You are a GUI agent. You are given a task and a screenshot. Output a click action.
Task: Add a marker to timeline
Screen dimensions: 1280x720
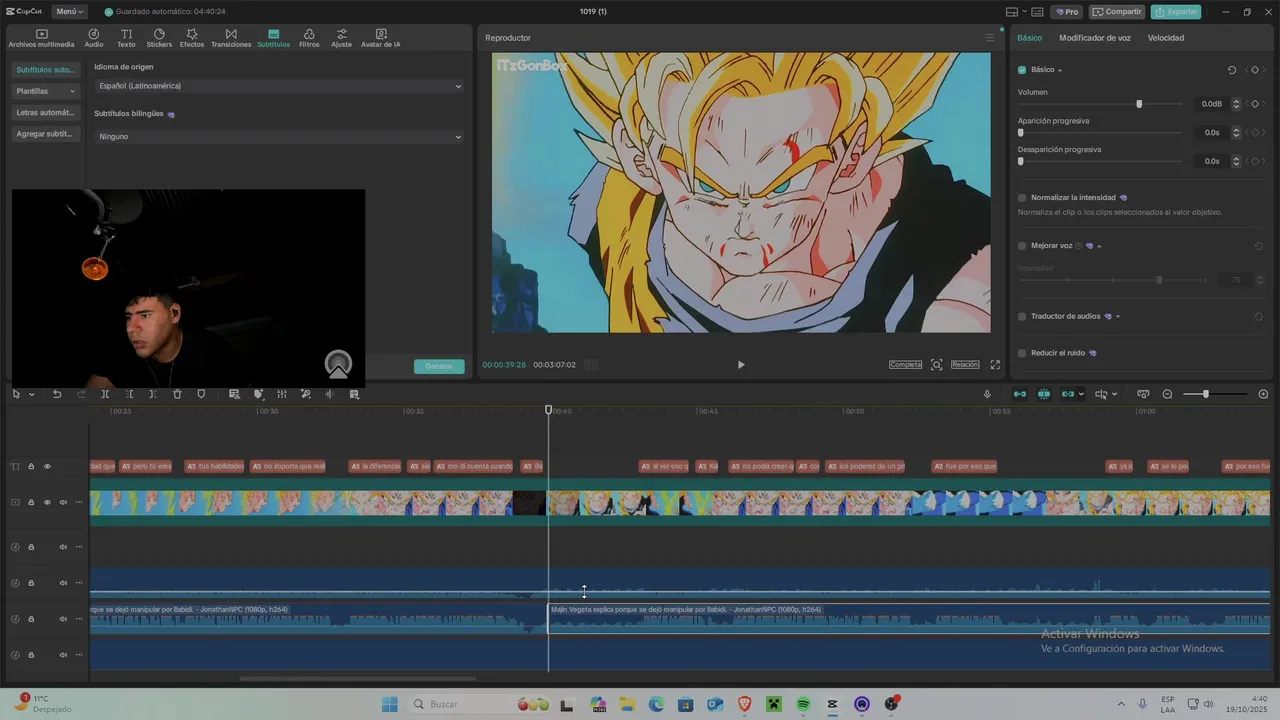(x=201, y=395)
